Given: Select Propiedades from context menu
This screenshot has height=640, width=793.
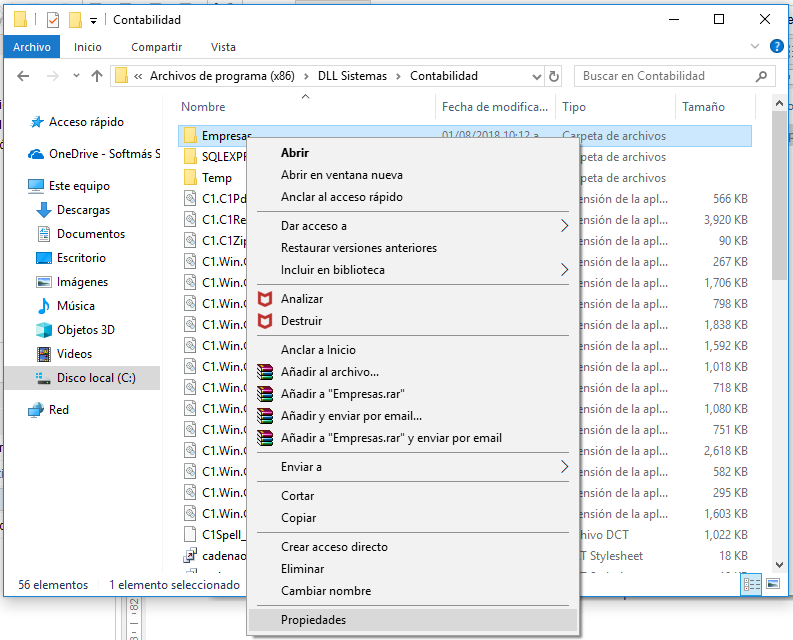Looking at the screenshot, I should click(x=313, y=620).
